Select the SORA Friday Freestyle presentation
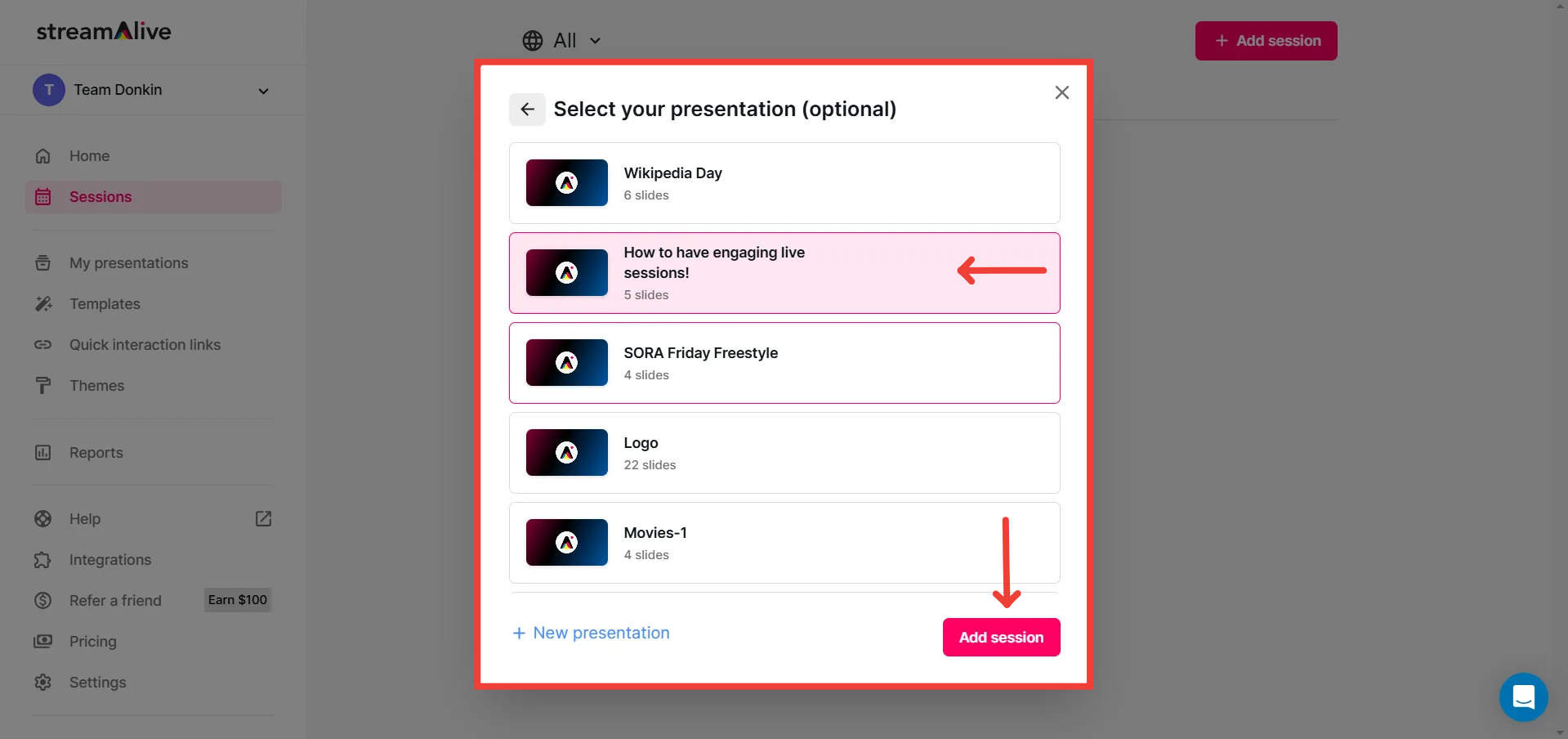The height and width of the screenshot is (739, 1568). (784, 363)
